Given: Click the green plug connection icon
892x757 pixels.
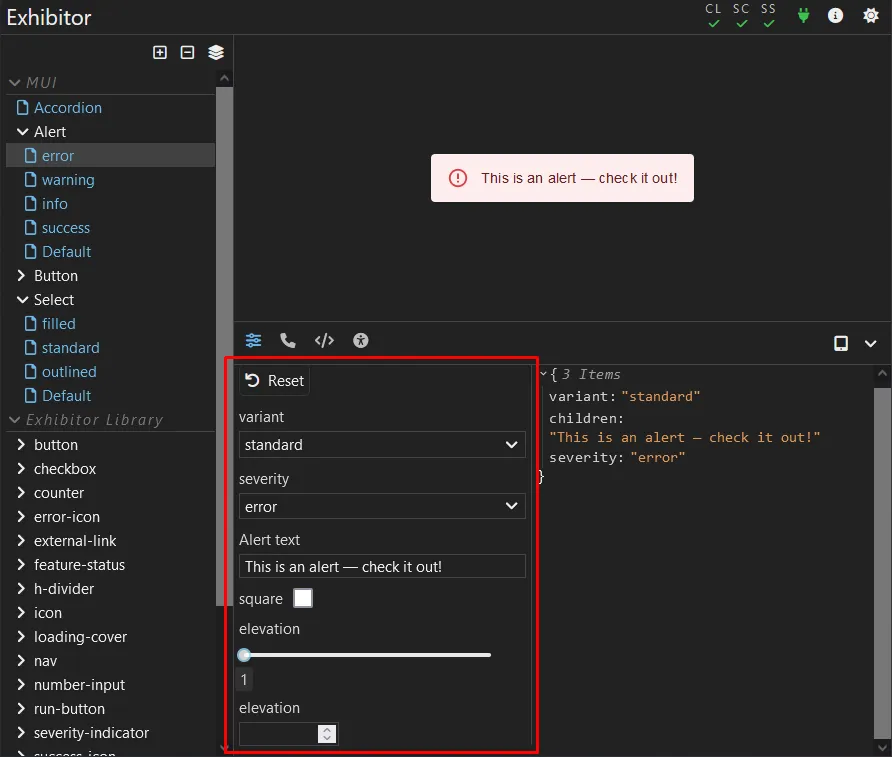Looking at the screenshot, I should 803,15.
